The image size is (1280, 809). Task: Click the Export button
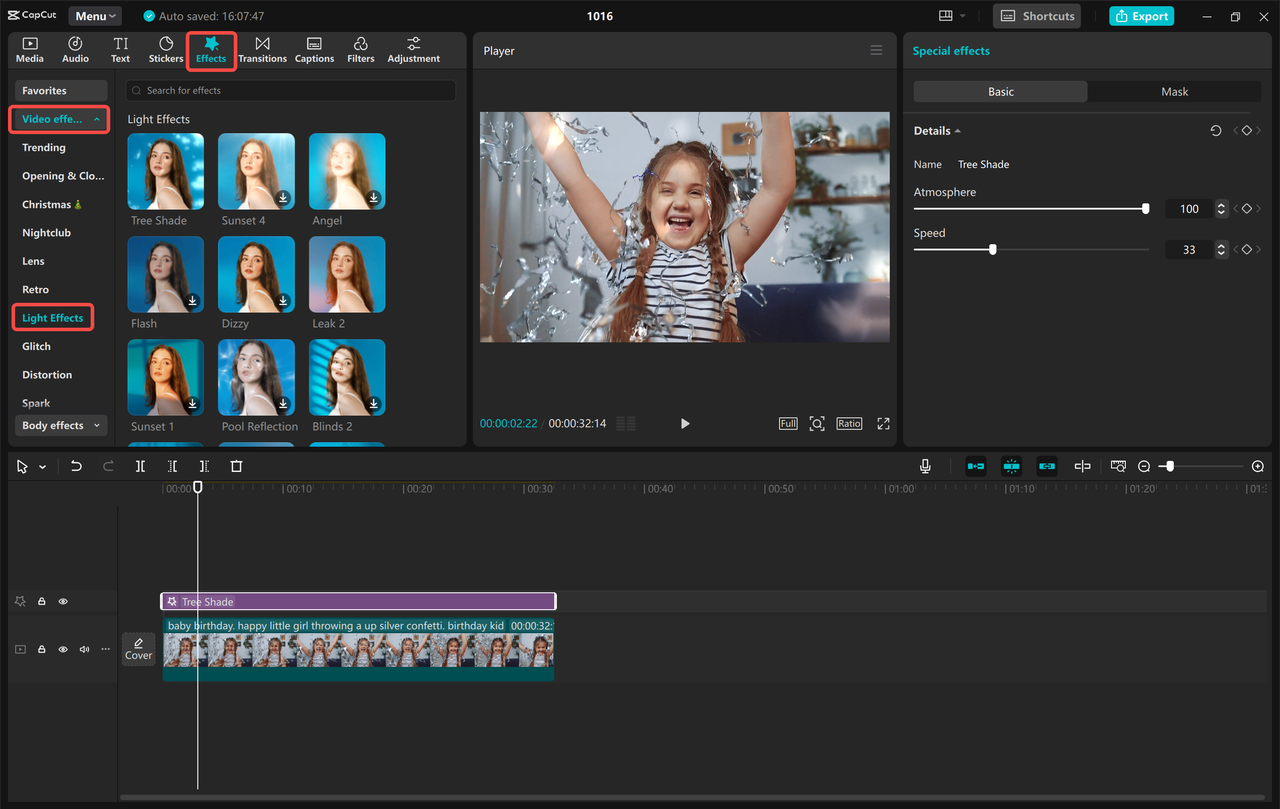tap(1141, 16)
